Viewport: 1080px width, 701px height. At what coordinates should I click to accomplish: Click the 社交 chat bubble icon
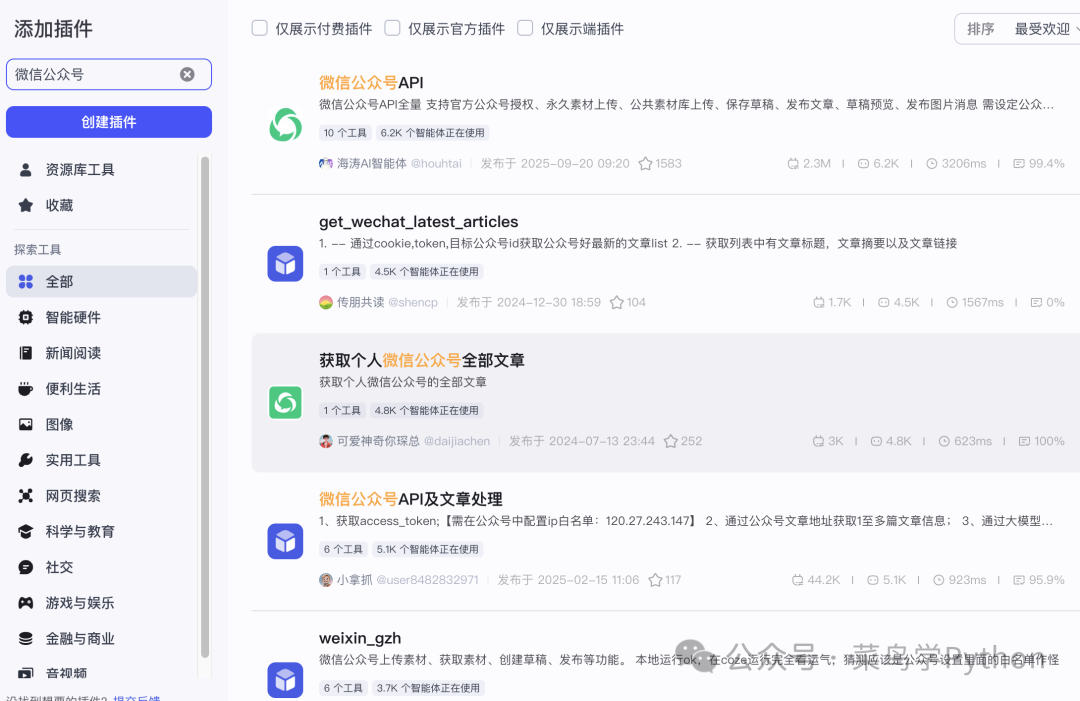25,567
